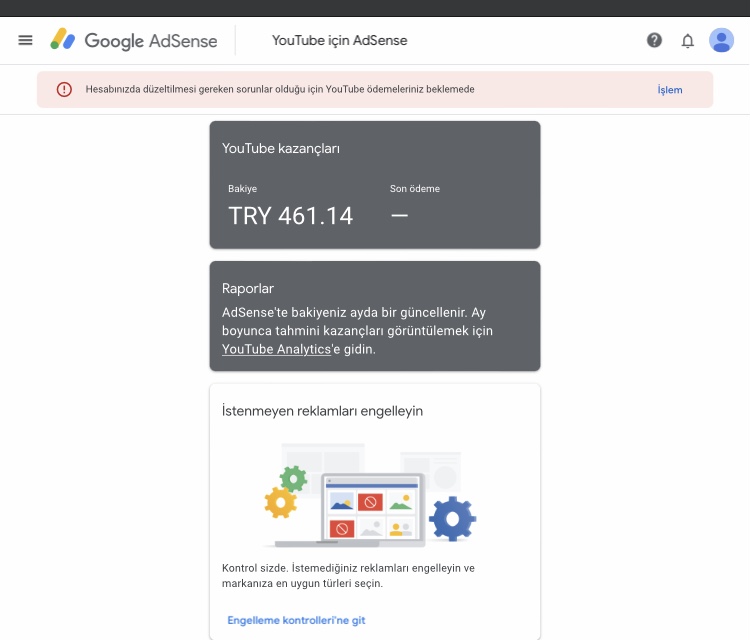This screenshot has height=640, width=750.
Task: Open the YouTube Analytics link
Action: tap(276, 349)
